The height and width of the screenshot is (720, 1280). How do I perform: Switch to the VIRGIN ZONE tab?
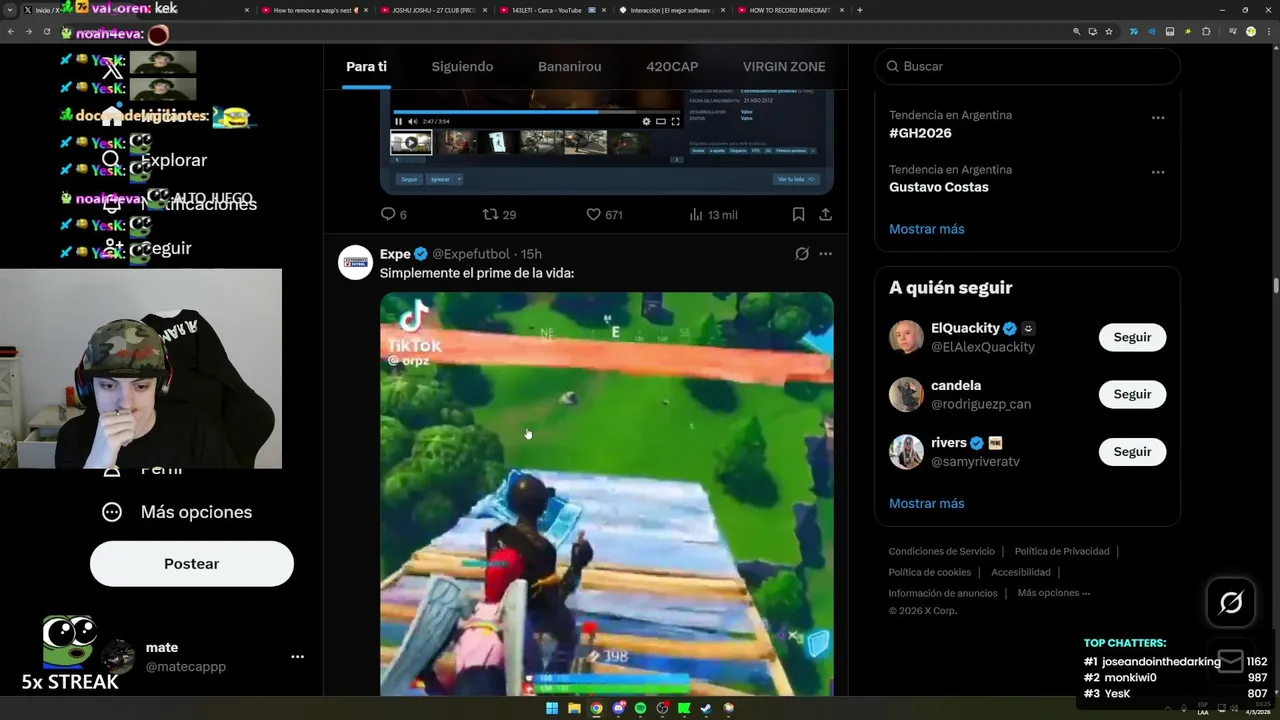pyautogui.click(x=784, y=67)
